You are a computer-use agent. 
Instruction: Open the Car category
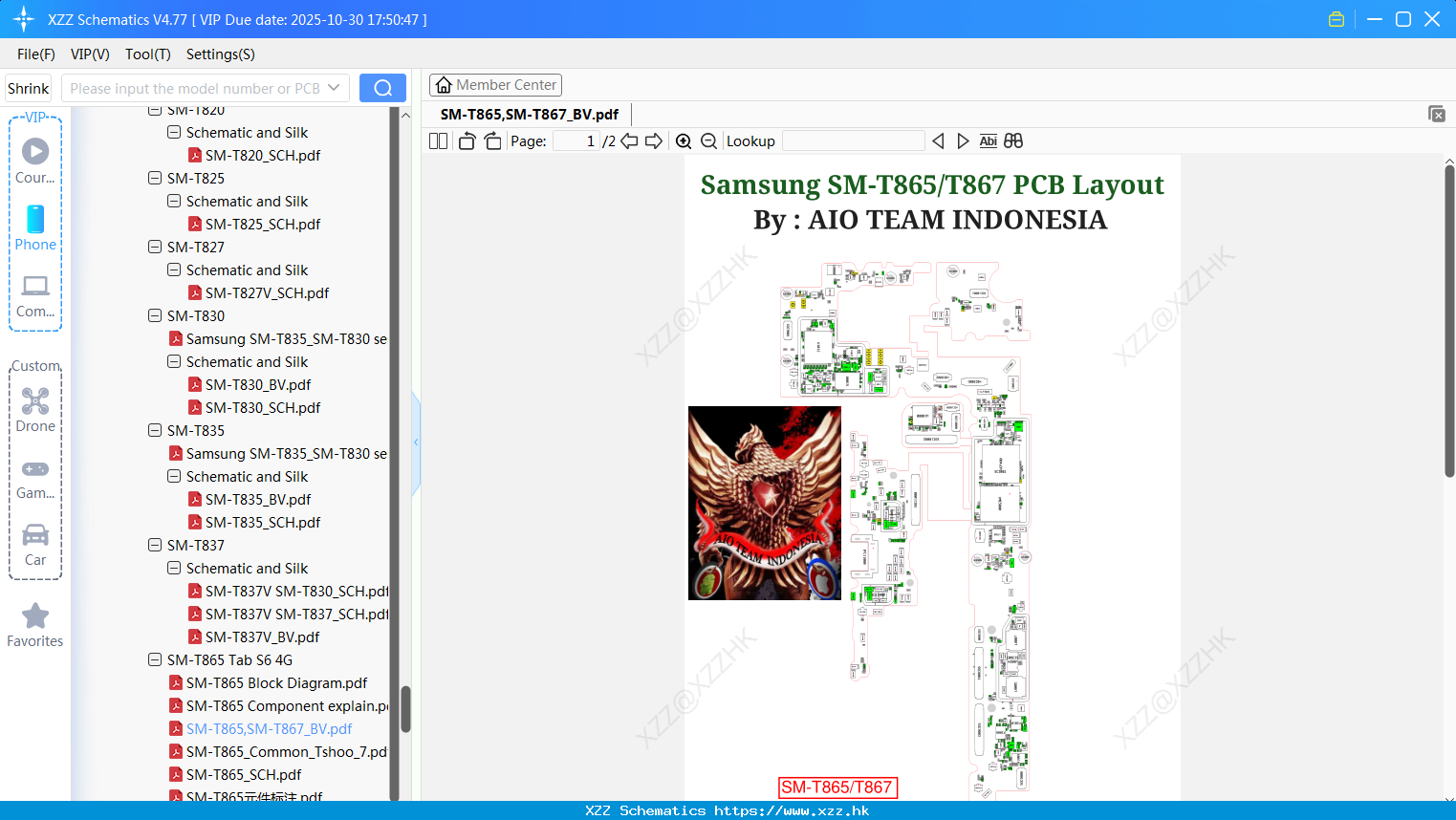click(x=35, y=545)
